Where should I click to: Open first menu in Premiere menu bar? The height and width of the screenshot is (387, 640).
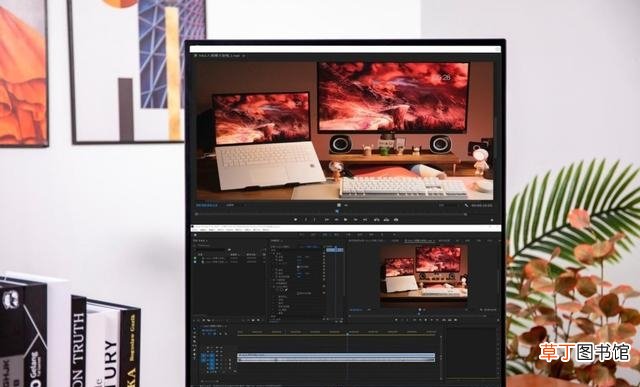195,230
